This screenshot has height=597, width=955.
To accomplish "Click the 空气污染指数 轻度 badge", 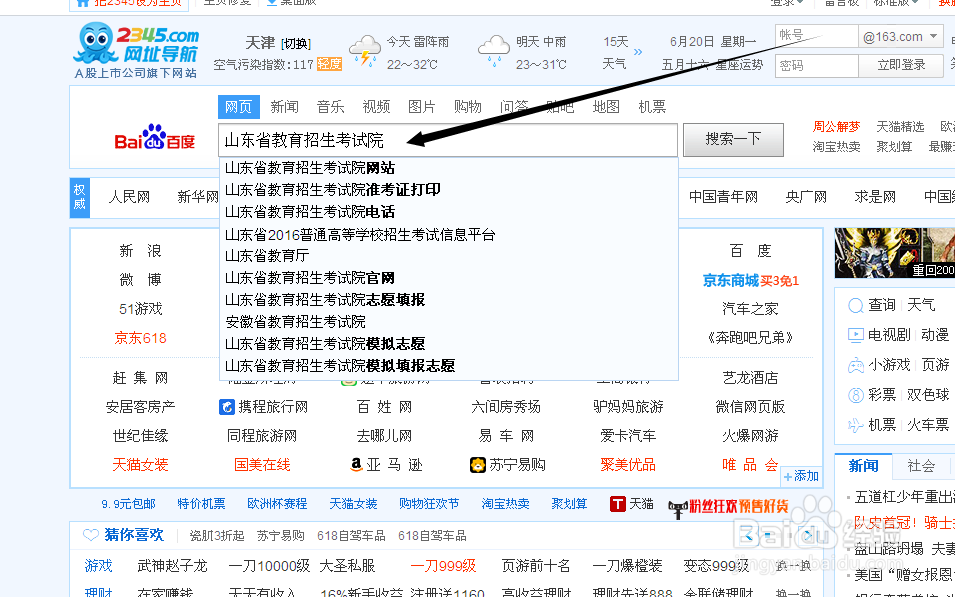I will (329, 64).
